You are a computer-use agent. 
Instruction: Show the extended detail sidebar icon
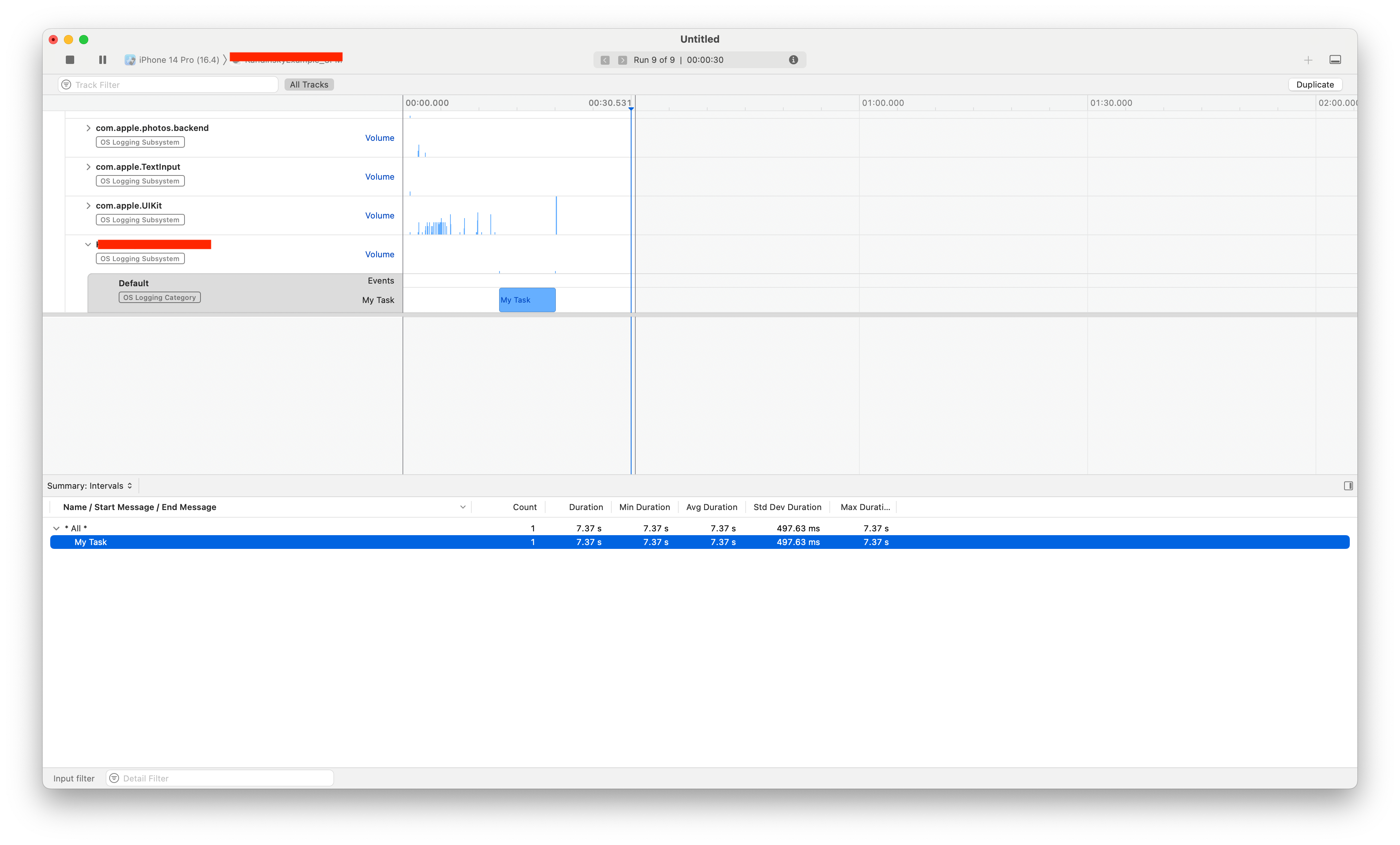1348,486
